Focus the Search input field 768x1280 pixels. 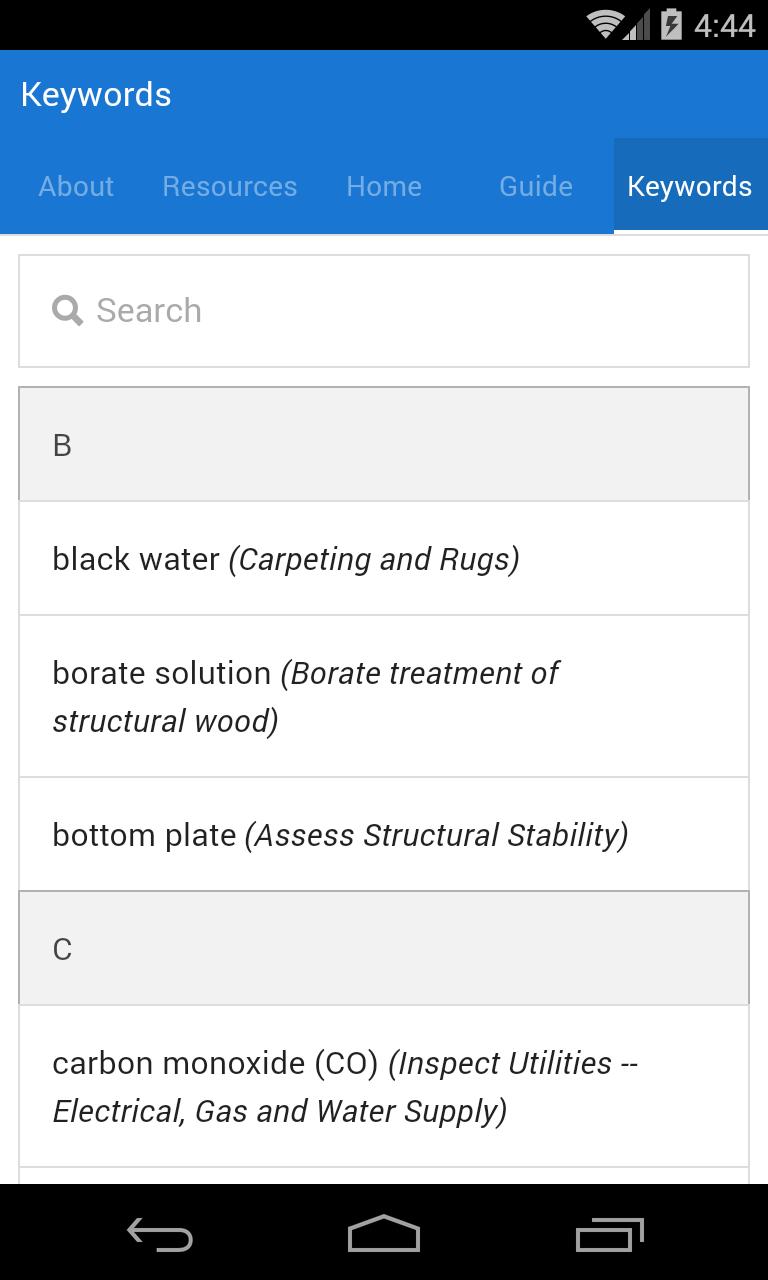(400, 311)
